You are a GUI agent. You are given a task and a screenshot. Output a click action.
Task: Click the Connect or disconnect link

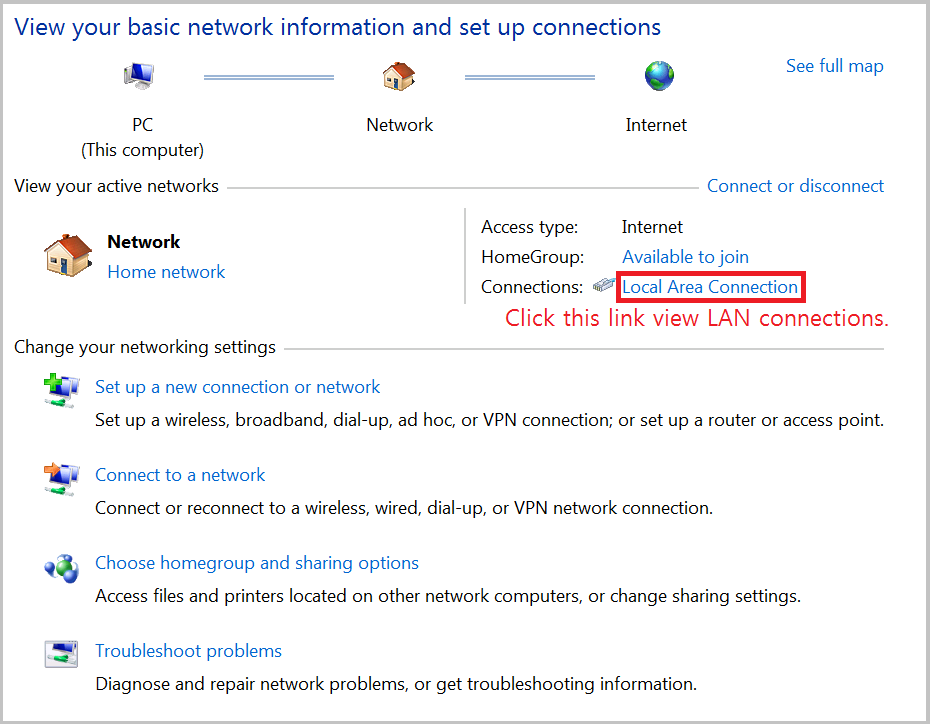(795, 186)
